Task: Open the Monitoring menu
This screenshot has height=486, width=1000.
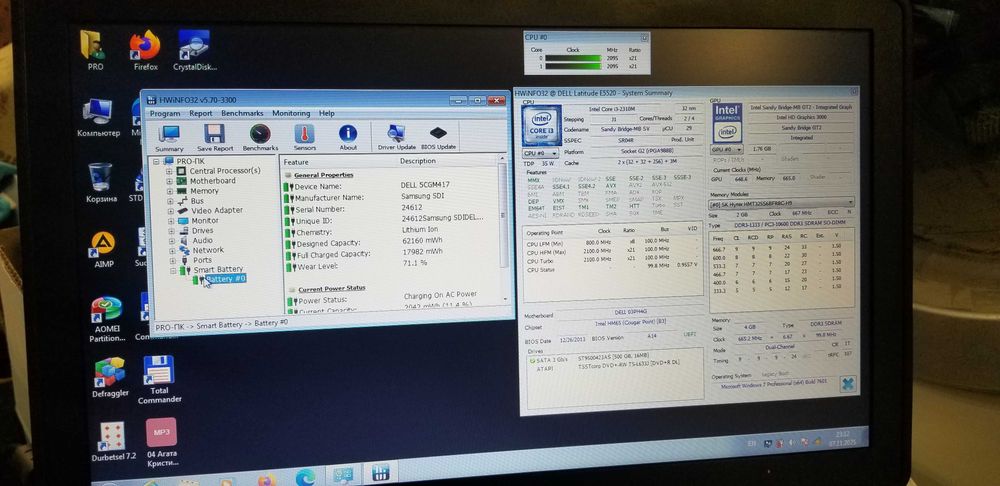Action: [x=291, y=113]
